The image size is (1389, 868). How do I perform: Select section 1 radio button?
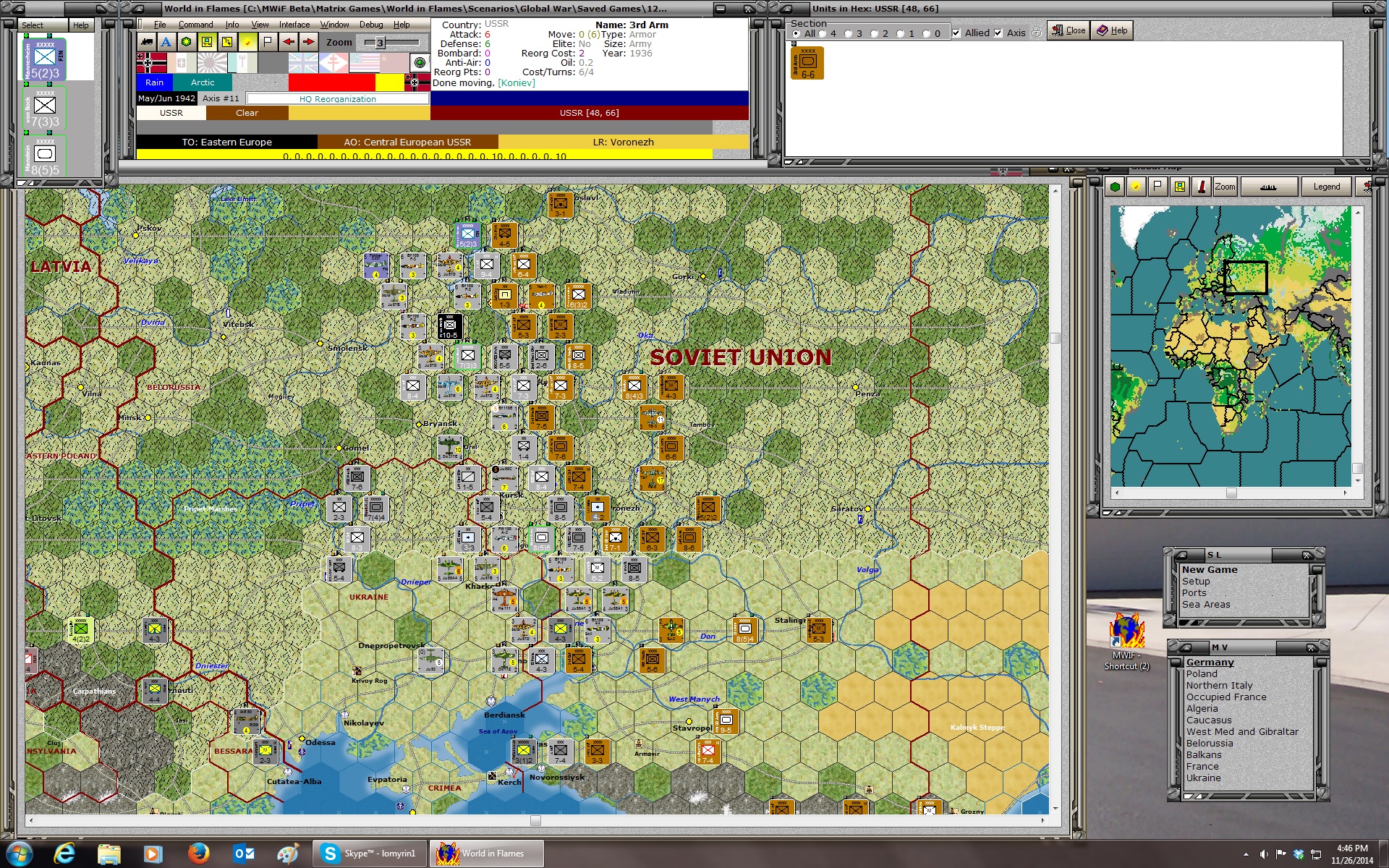point(901,33)
